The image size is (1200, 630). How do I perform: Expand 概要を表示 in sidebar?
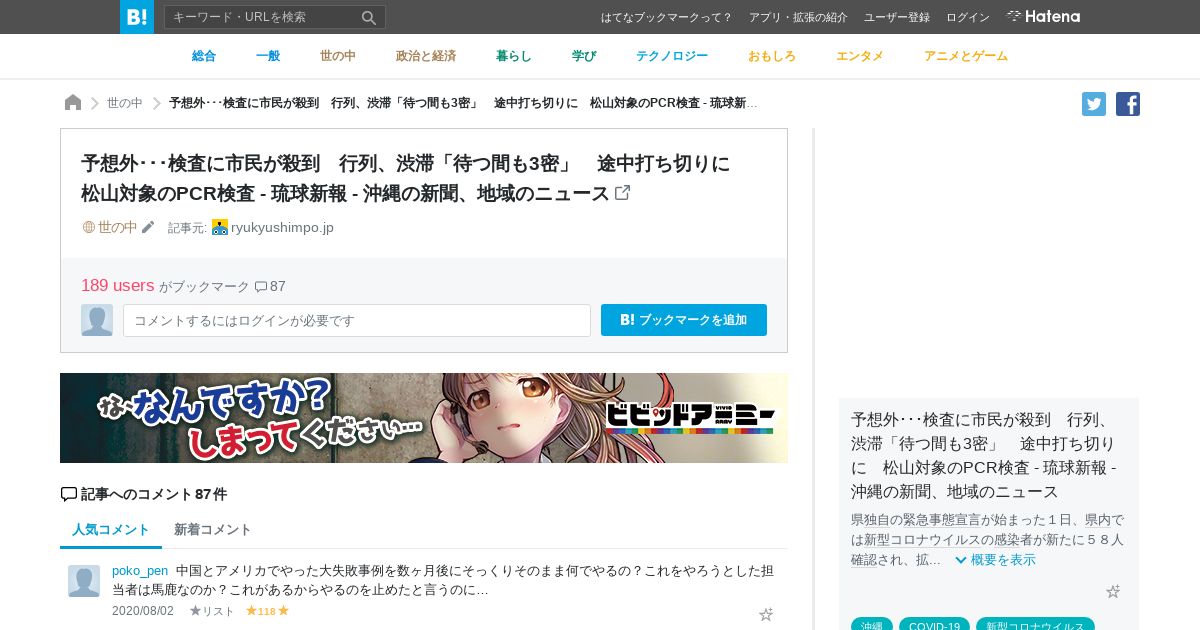995,560
